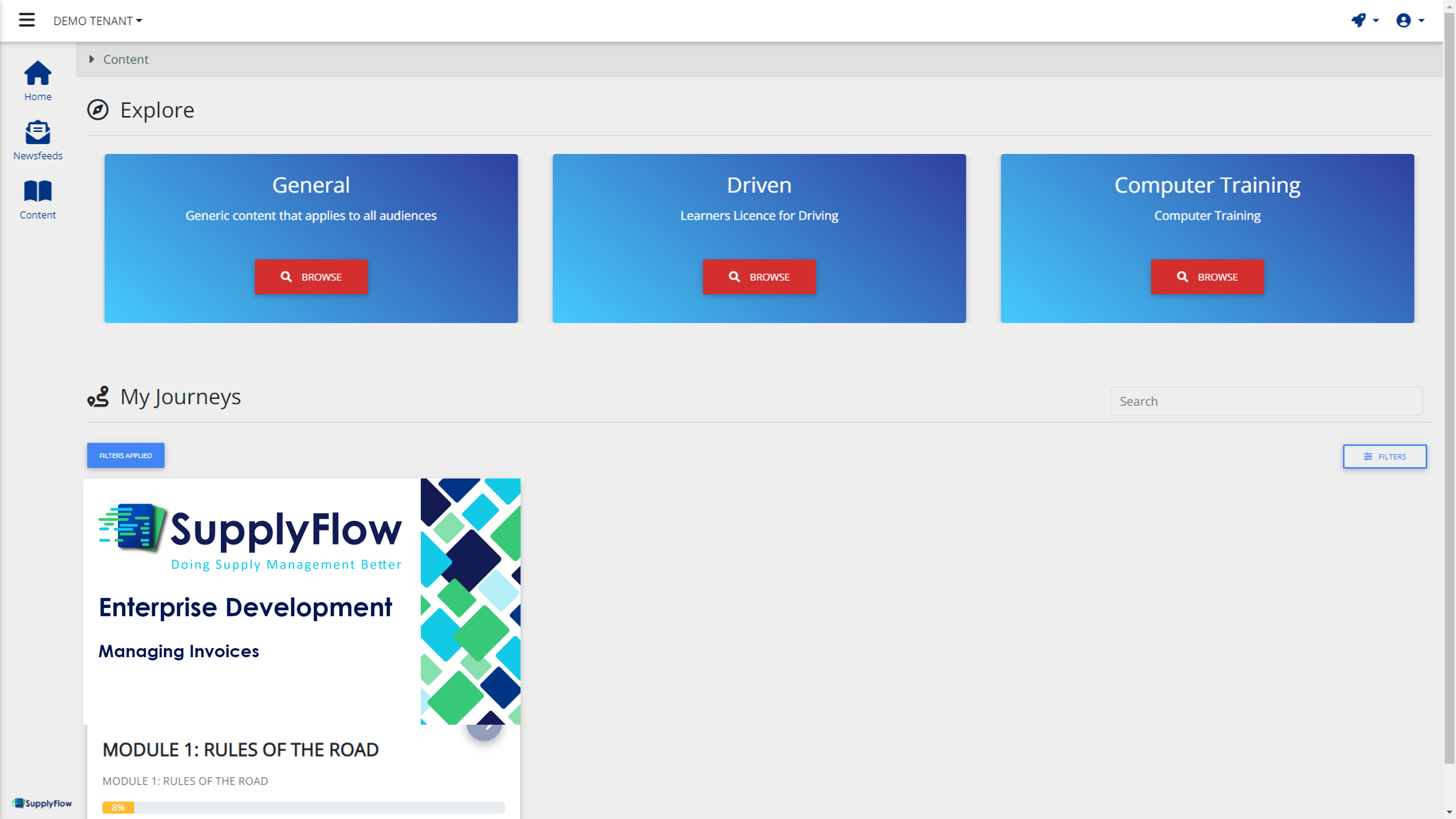The height and width of the screenshot is (819, 1456).
Task: Browse the General category
Action: [311, 277]
